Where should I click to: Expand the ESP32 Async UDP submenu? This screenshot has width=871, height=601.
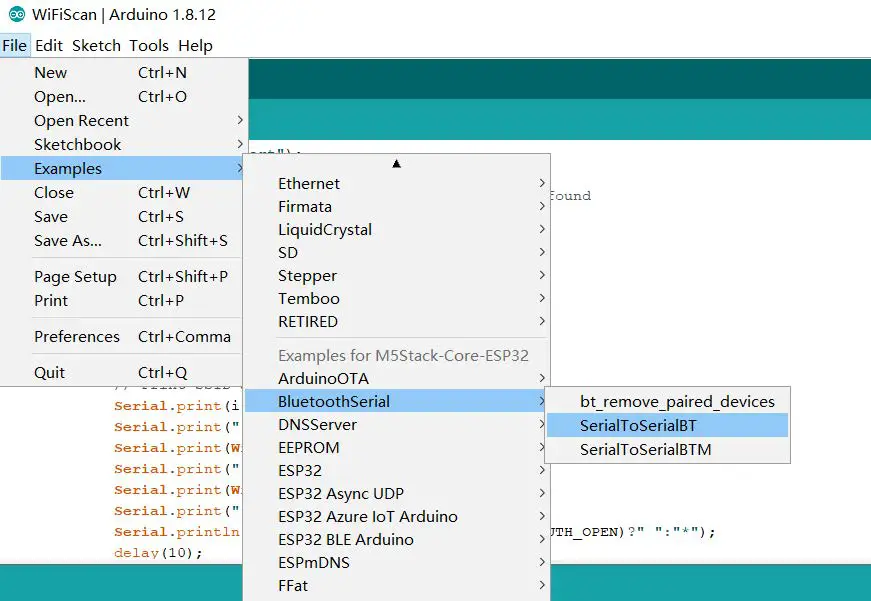coord(397,494)
